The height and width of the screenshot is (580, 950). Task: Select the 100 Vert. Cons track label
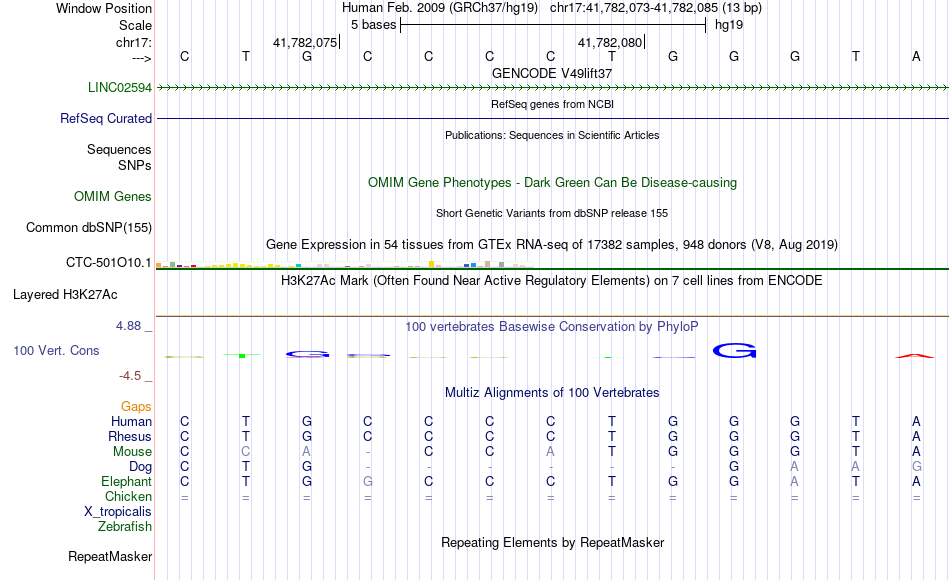pyautogui.click(x=56, y=350)
